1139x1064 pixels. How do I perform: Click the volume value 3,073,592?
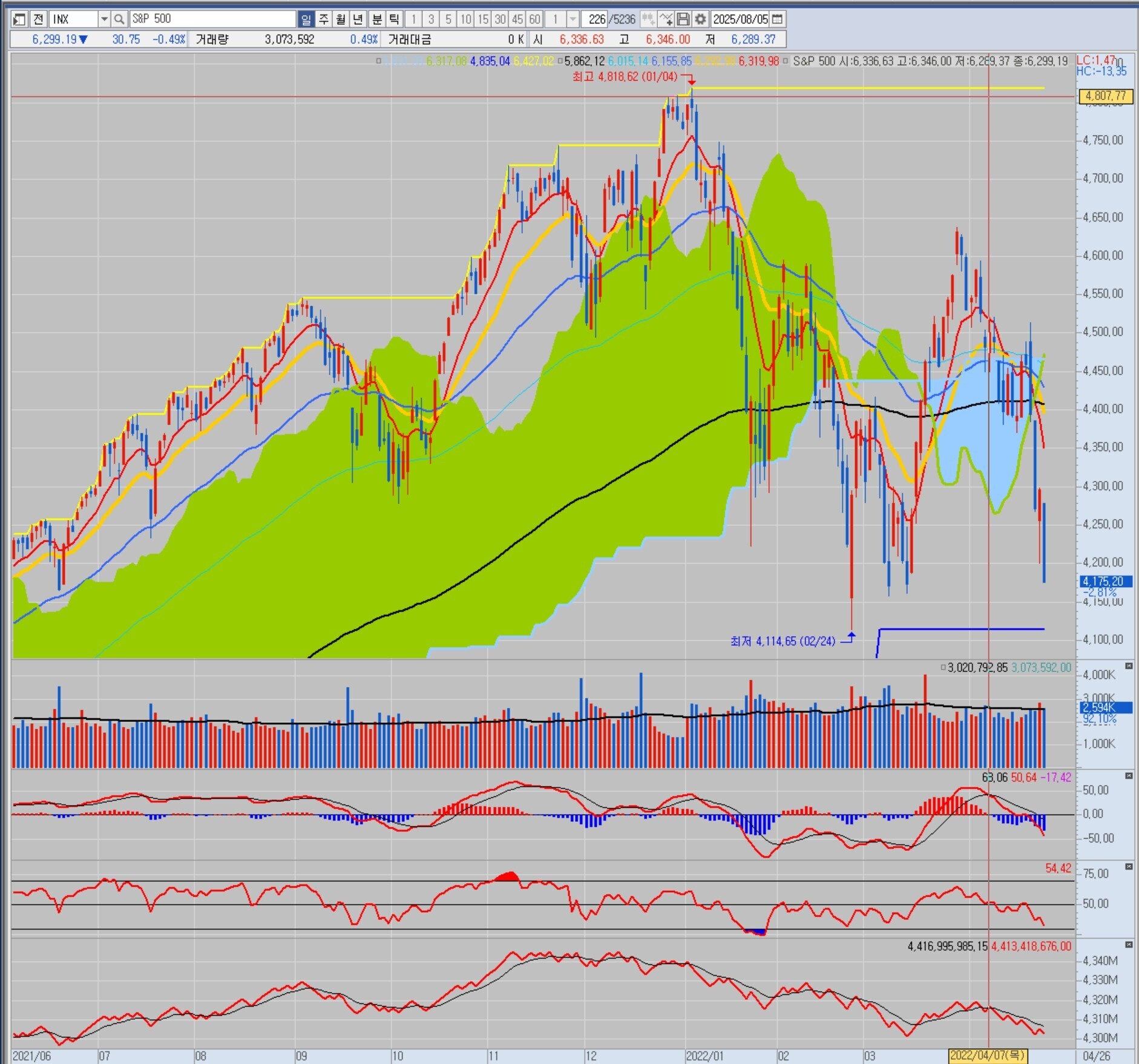pyautogui.click(x=289, y=39)
